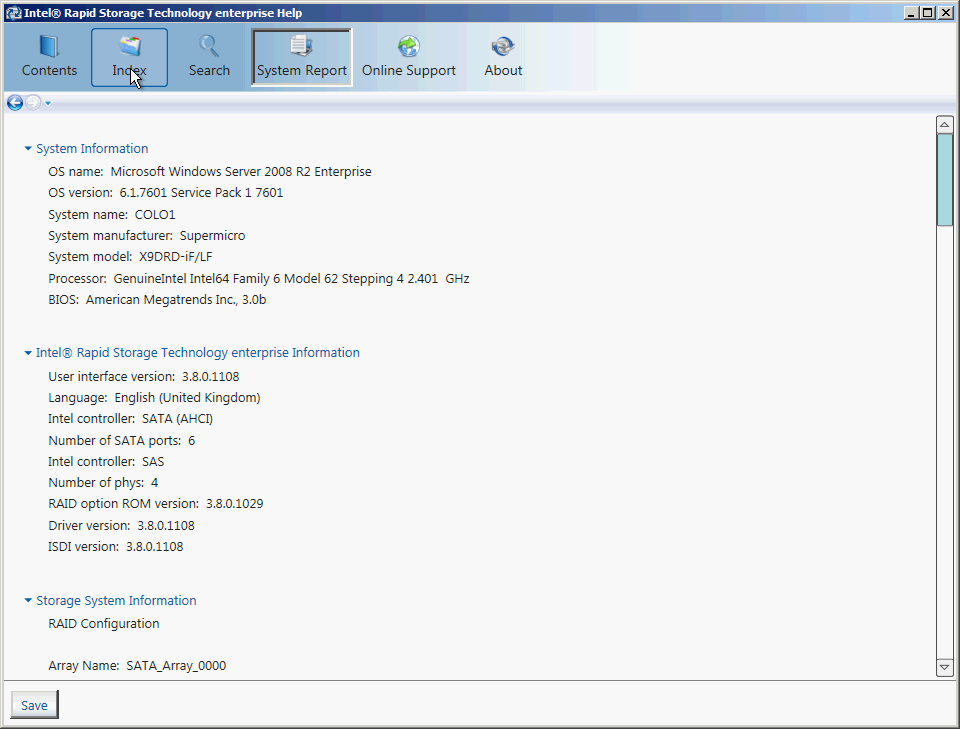Switch to the Search tab label
The image size is (960, 729).
(209, 70)
